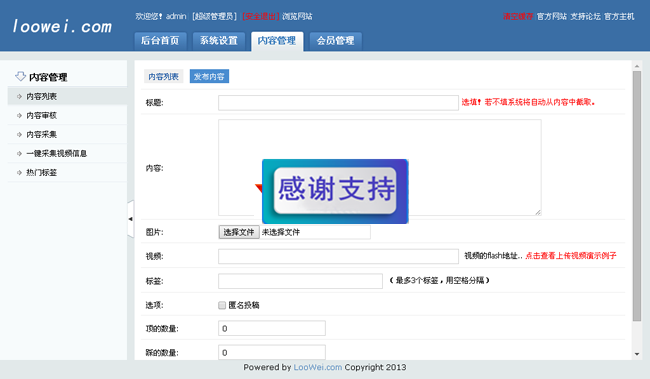Open the 浏览网站 link
This screenshot has height=379, width=650.
297,16
